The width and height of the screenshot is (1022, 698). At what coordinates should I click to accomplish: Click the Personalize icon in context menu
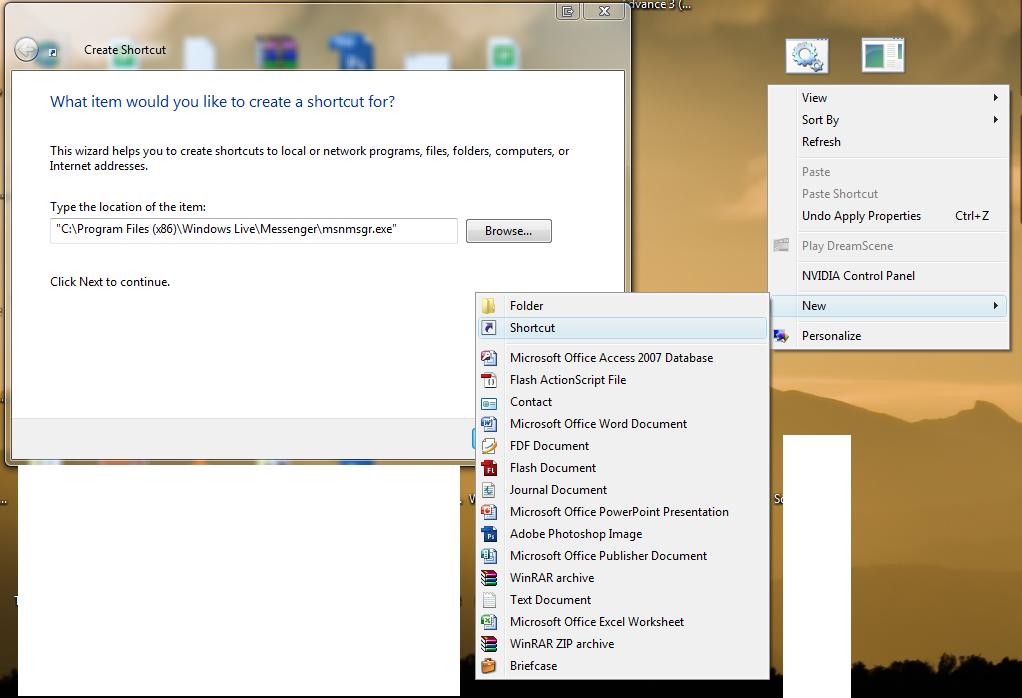pyautogui.click(x=781, y=336)
